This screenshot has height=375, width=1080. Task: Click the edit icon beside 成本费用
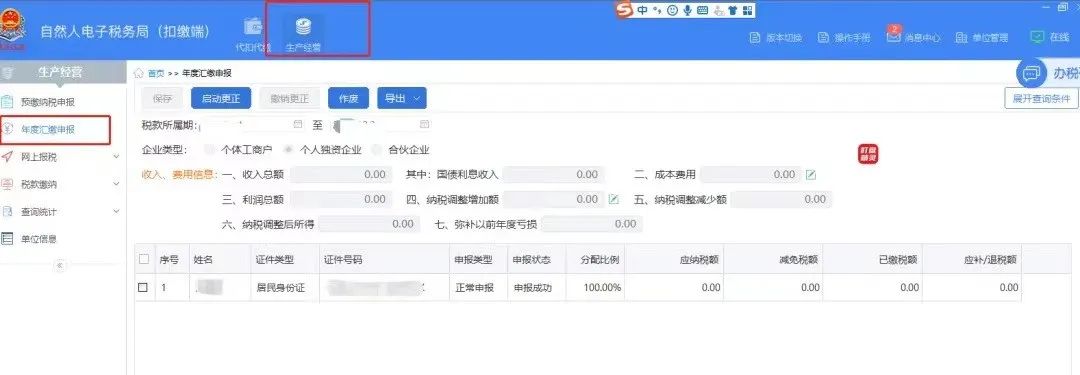tap(811, 175)
